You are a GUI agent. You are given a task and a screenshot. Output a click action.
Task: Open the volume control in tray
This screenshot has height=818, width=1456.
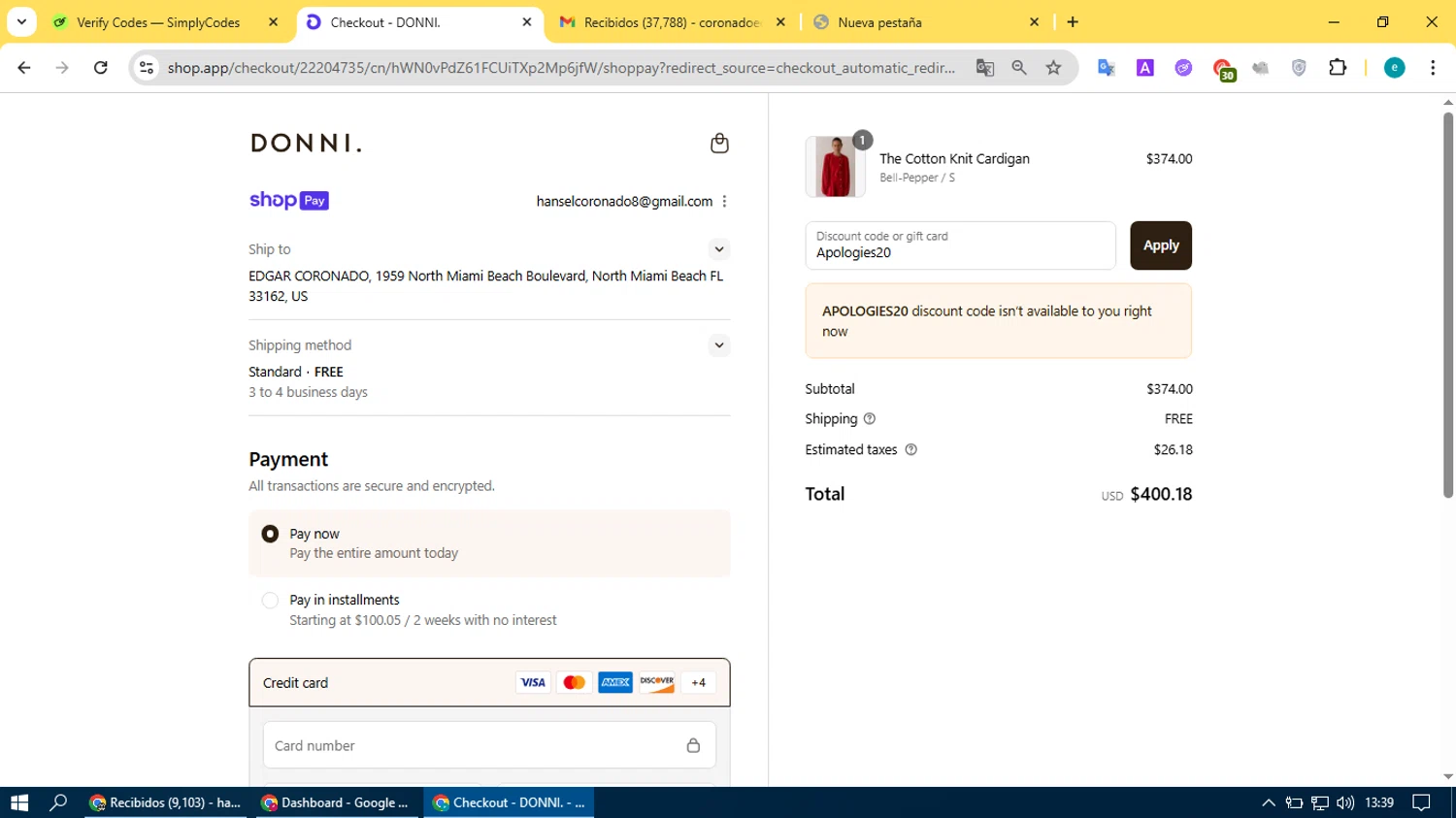pyautogui.click(x=1344, y=802)
